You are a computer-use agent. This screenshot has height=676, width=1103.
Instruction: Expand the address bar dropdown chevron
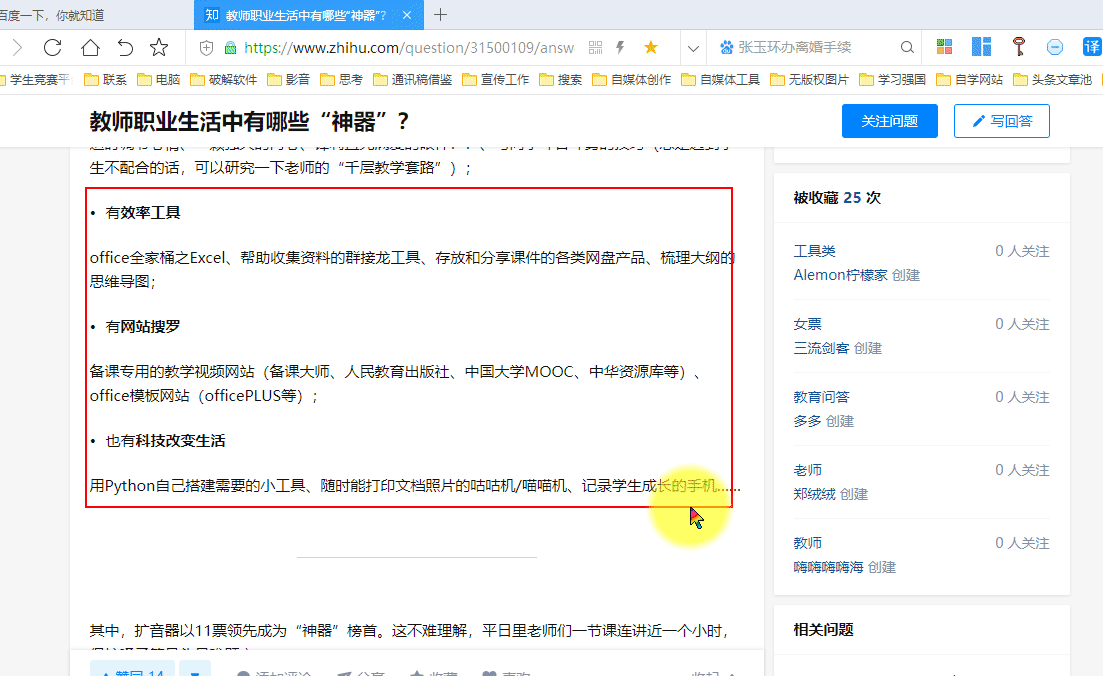coord(693,49)
